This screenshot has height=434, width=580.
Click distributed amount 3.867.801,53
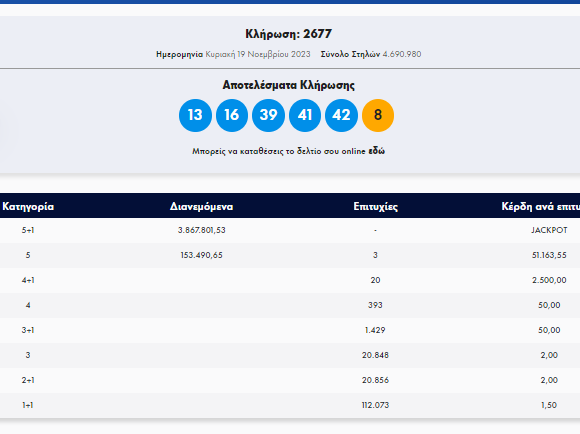(x=202, y=230)
